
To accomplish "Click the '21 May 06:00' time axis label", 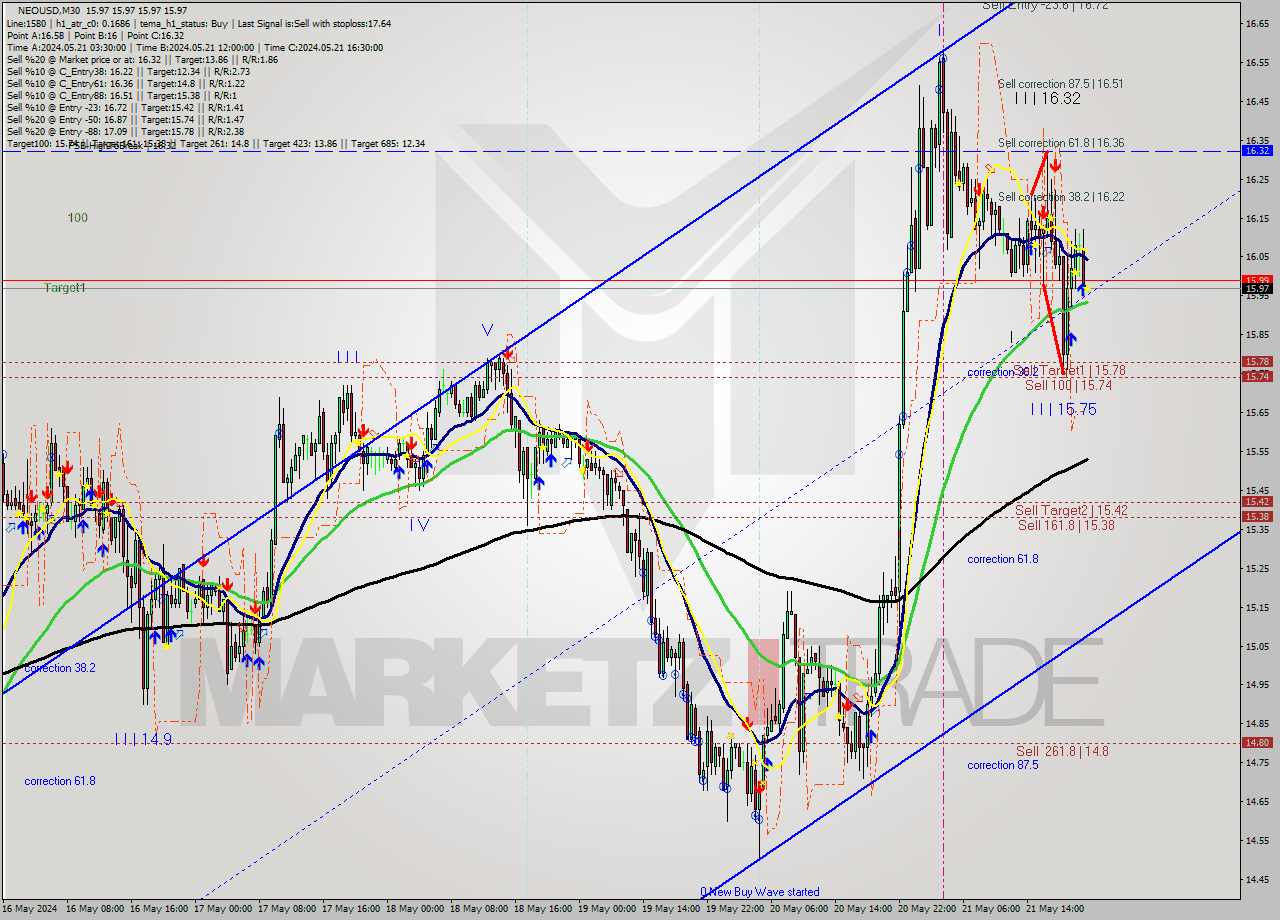I will point(991,909).
